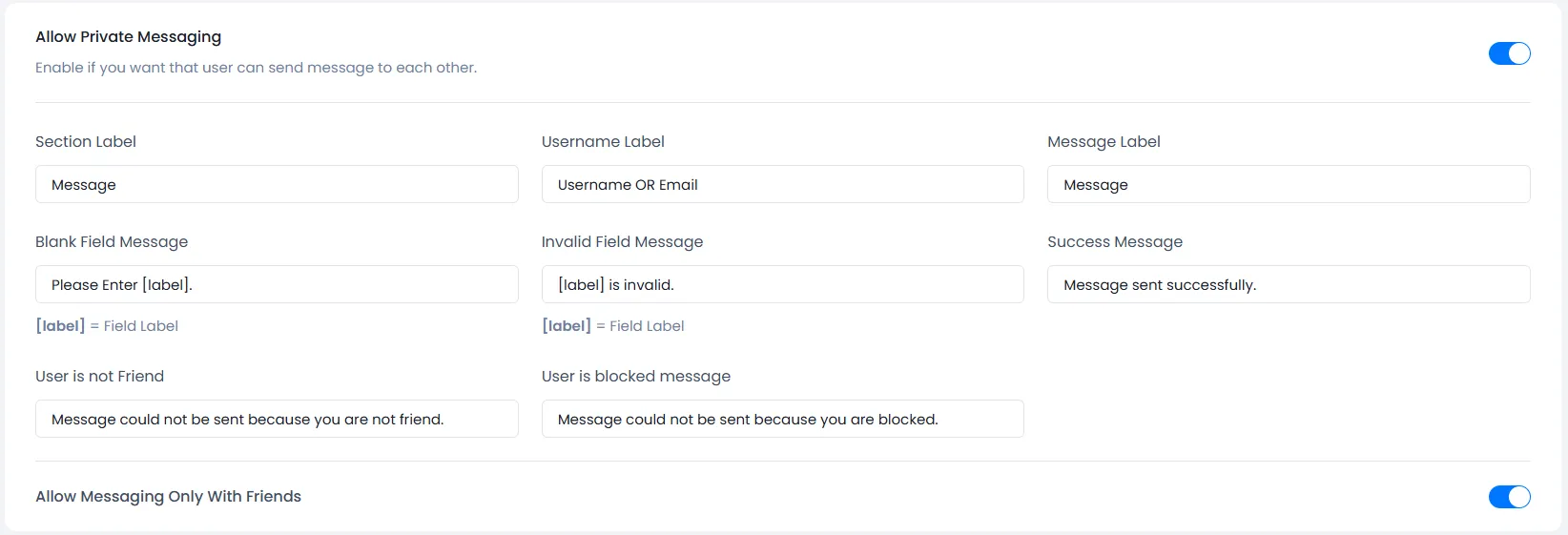Click the Success Message caption text
Screen dimensions: 1568x535
click(x=1114, y=241)
